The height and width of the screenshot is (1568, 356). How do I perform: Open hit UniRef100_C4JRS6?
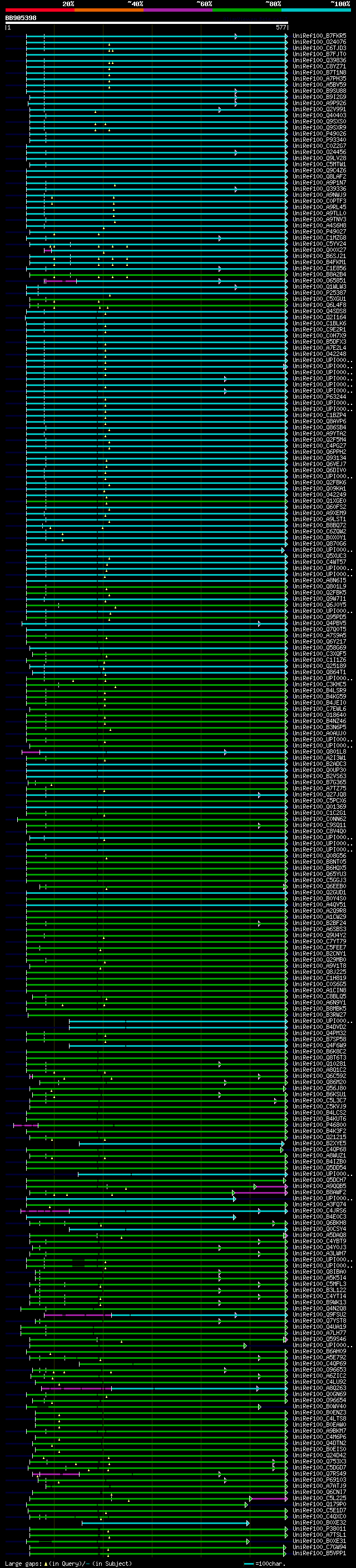coord(319,1211)
